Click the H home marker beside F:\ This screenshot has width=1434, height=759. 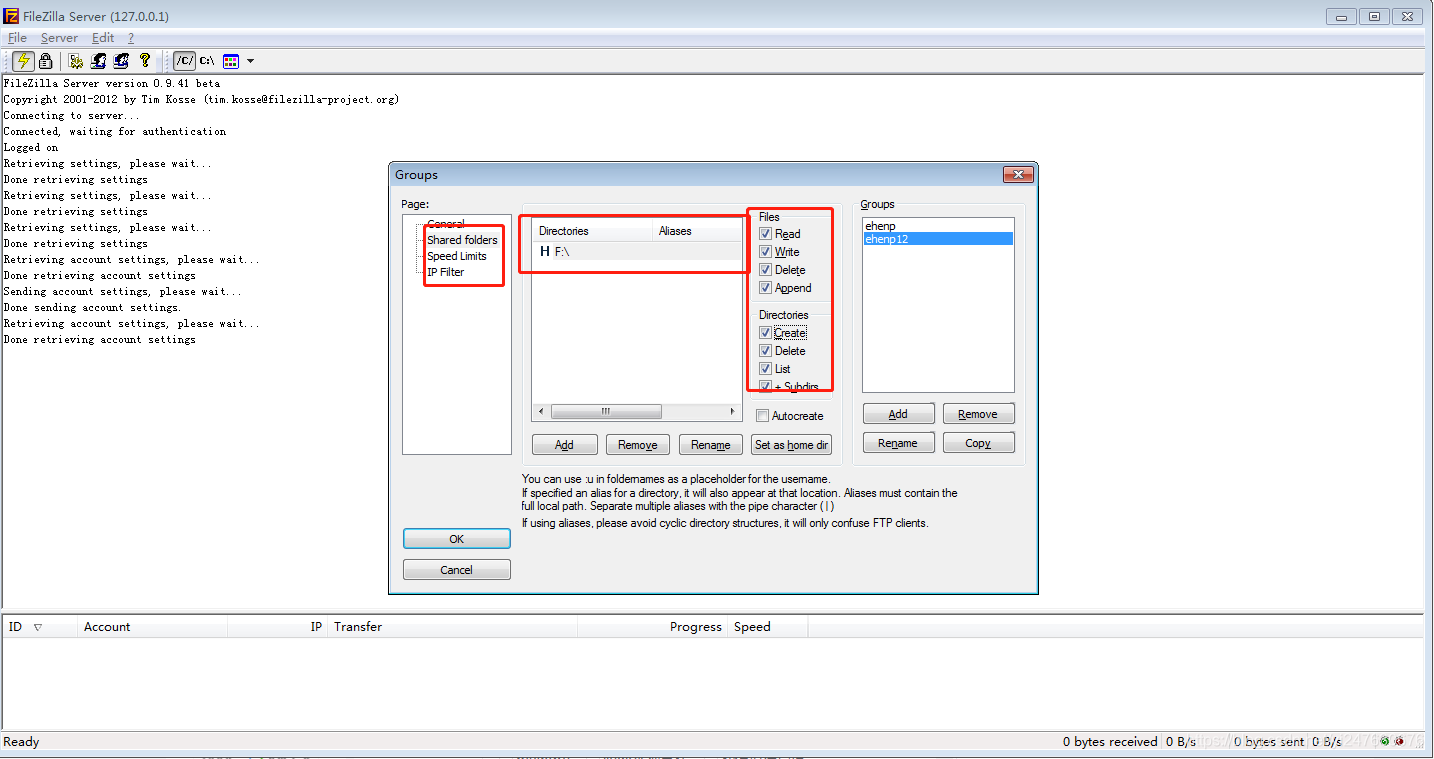click(x=545, y=252)
